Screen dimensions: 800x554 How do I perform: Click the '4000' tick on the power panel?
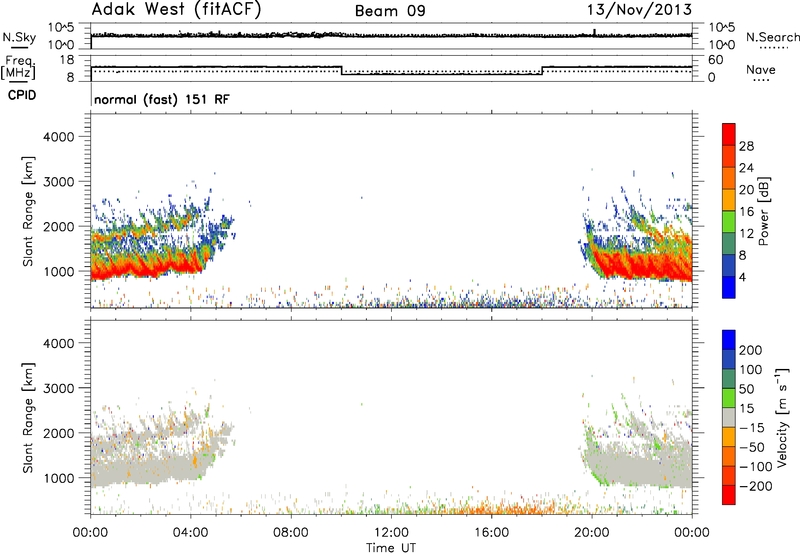pyautogui.click(x=59, y=137)
